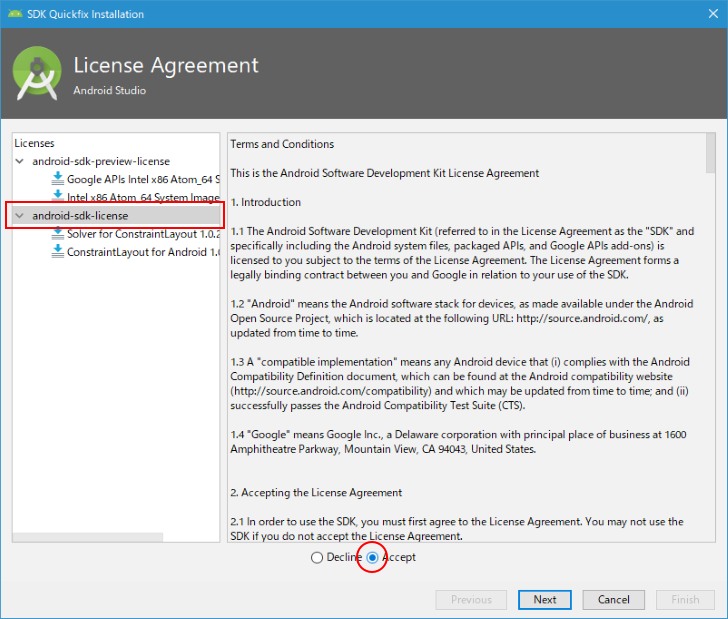Select Intel x86 Atom_64 System Image item
The image size is (728, 619).
click(143, 197)
